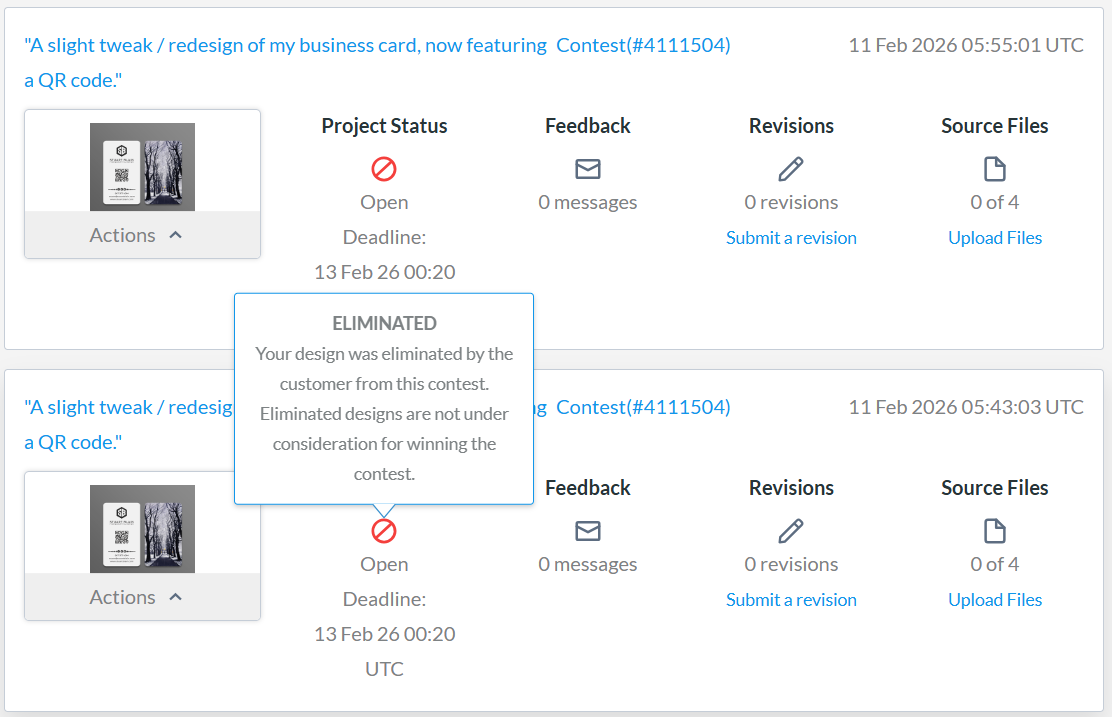1112x717 pixels.
Task: Click the ELIMINATED tooltip popup
Action: 384,398
